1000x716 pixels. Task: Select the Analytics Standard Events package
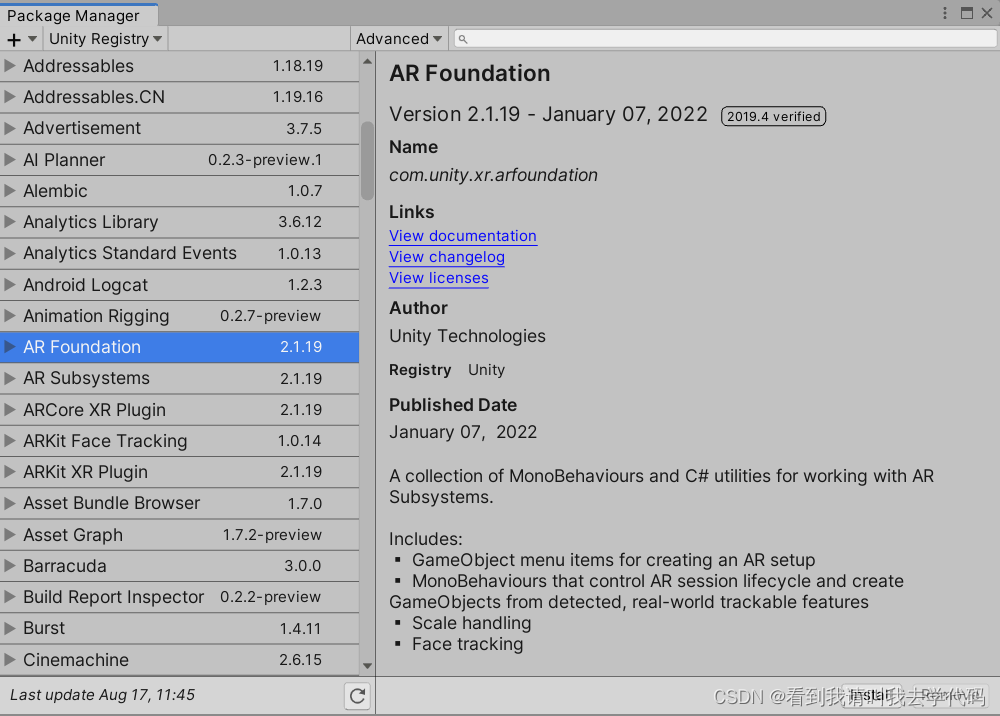tap(179, 253)
